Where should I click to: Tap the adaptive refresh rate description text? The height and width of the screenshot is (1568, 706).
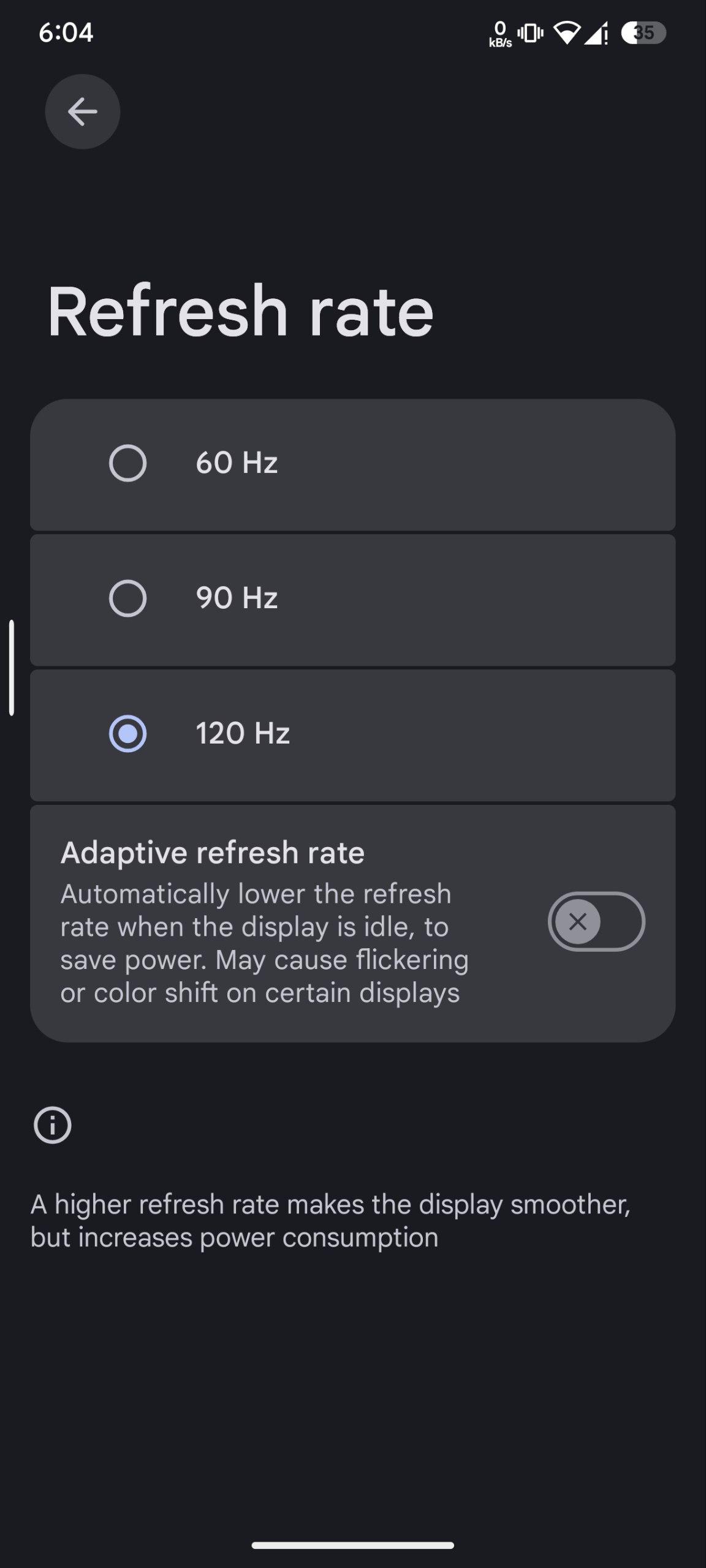click(264, 943)
